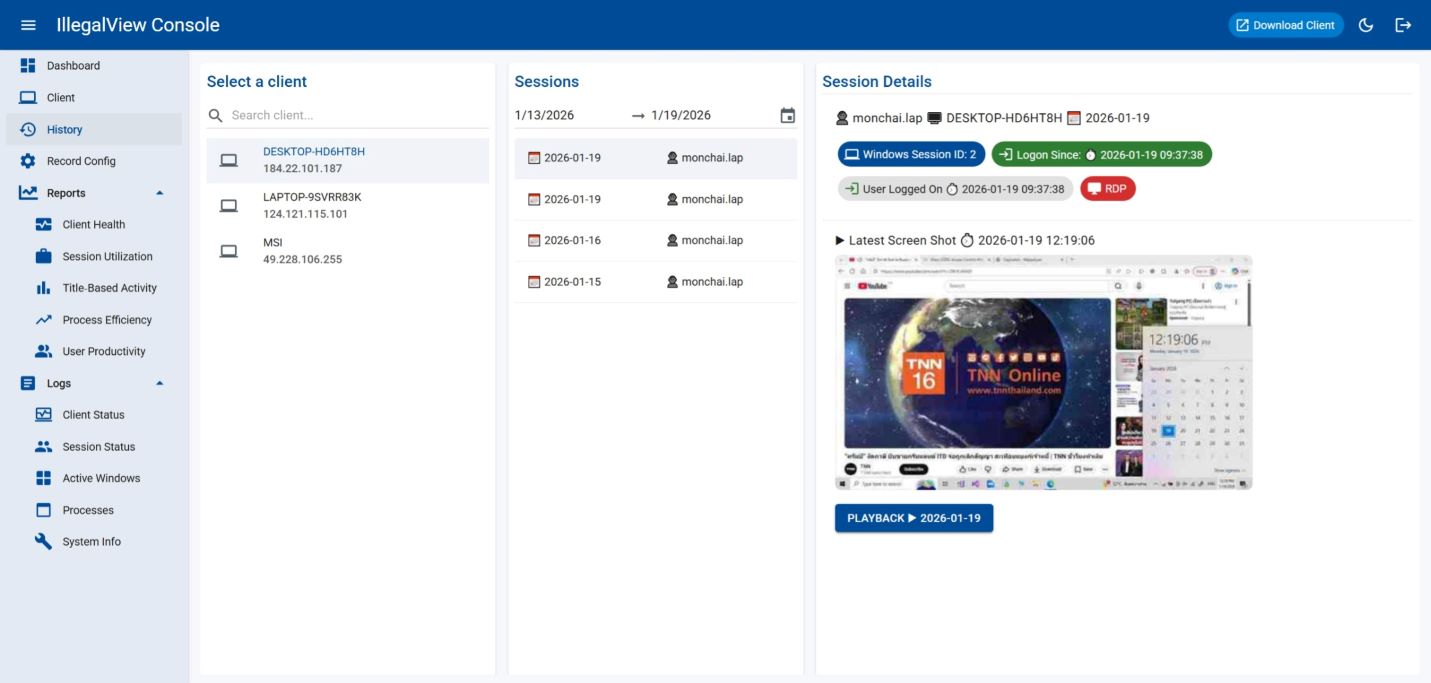The height and width of the screenshot is (683, 1431).
Task: Click the Client Health report icon
Action: [x=43, y=225]
